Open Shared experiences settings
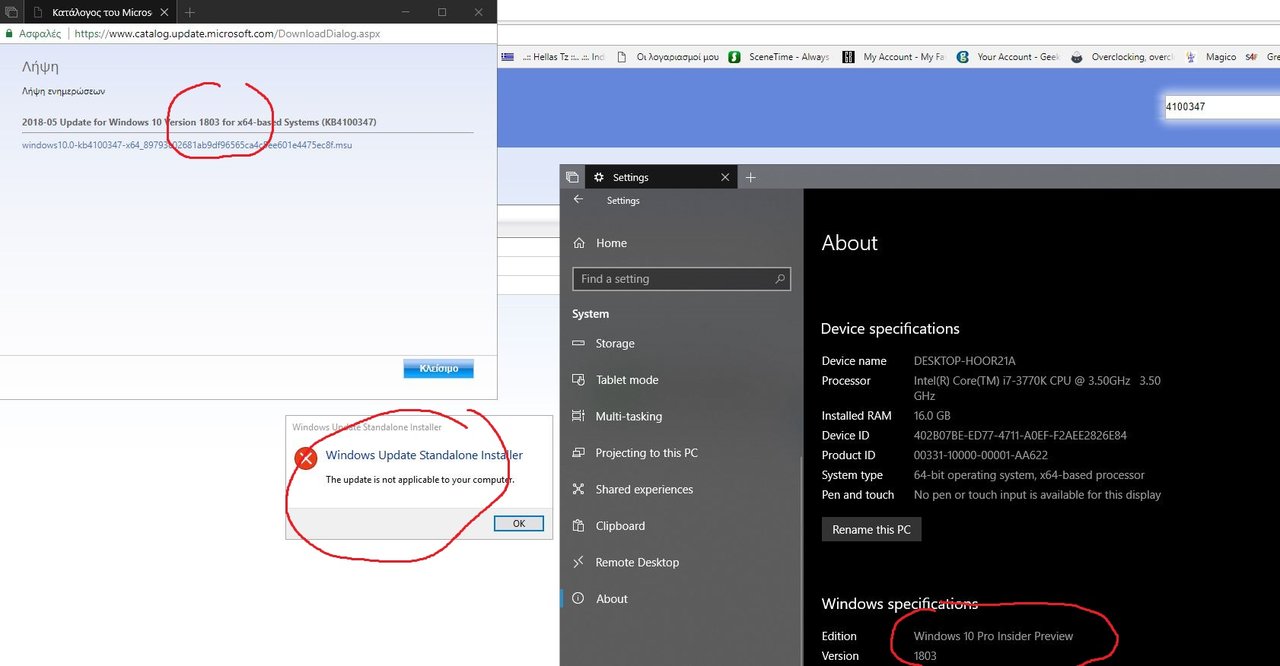1280x666 pixels. click(644, 489)
